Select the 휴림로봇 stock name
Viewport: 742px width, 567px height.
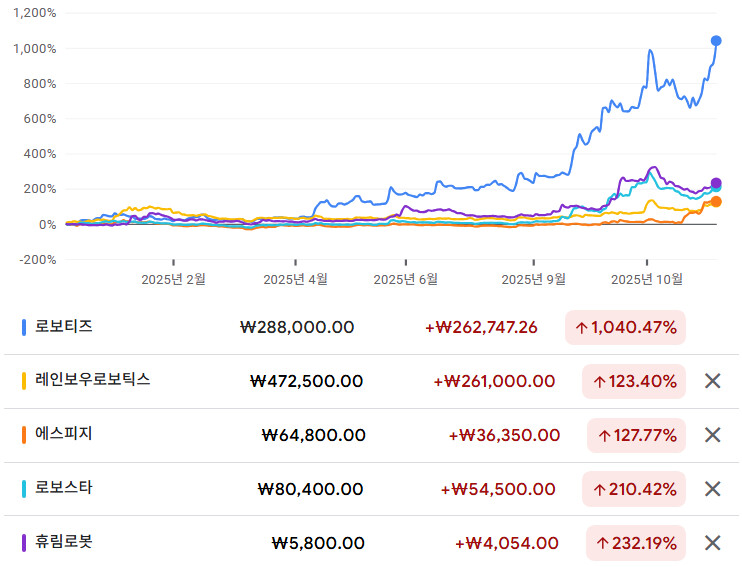(x=64, y=542)
